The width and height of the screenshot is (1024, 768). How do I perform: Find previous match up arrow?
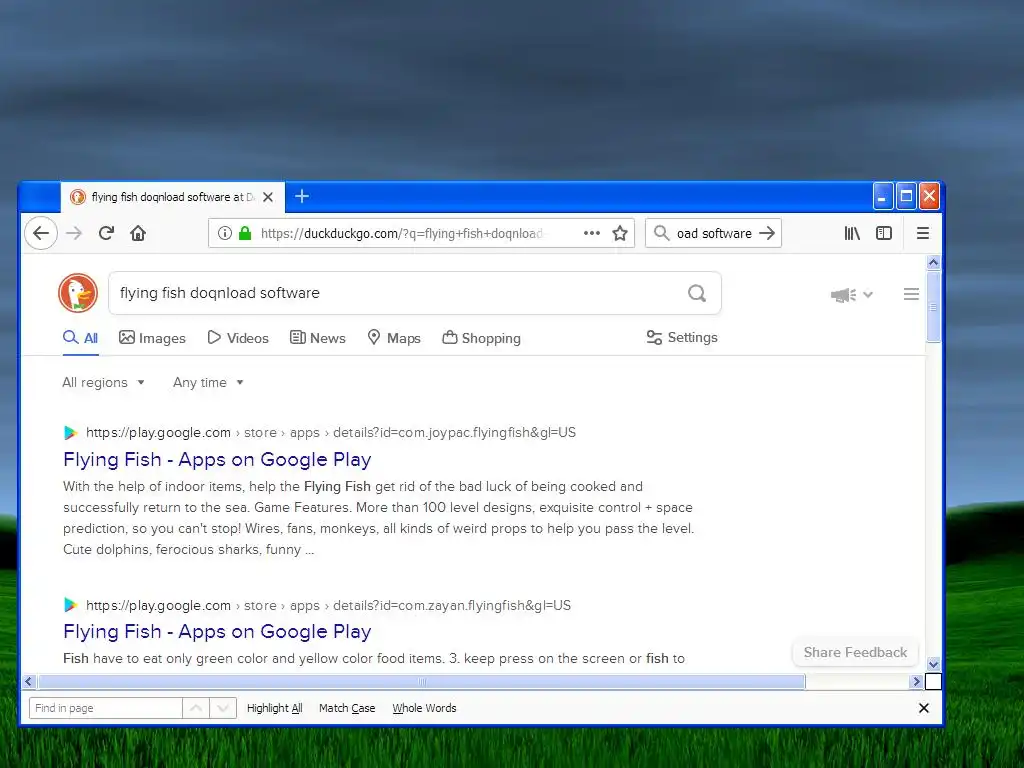pyautogui.click(x=196, y=708)
